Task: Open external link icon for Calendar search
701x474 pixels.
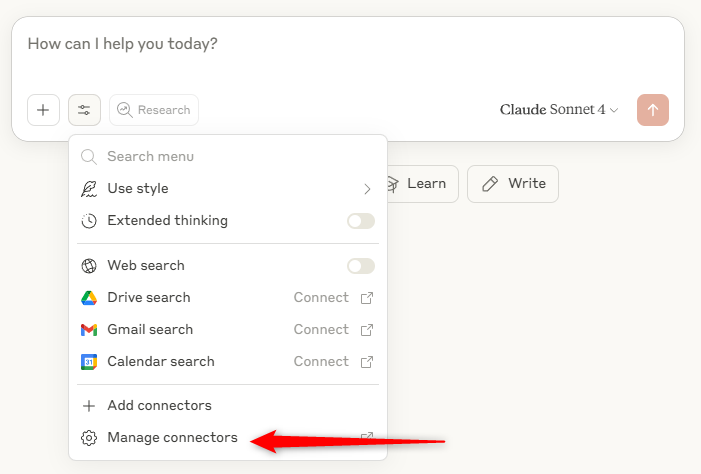Action: click(x=367, y=362)
